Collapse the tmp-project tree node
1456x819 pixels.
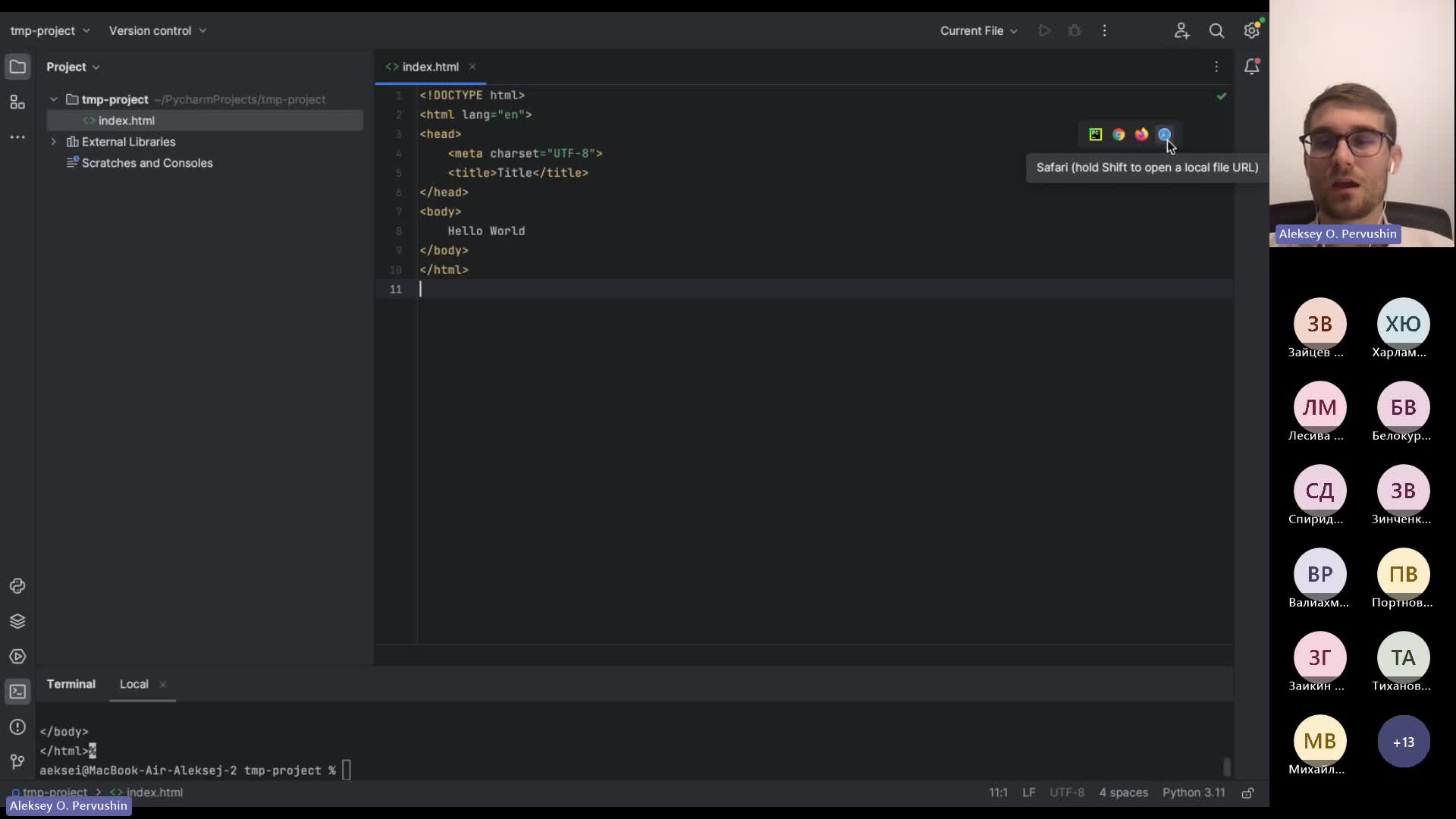point(54,99)
